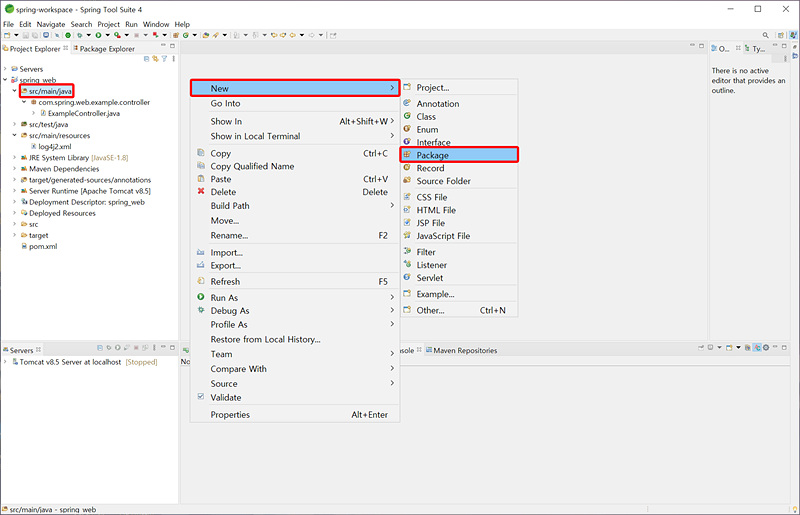Select Deployed Resources in the tree
Viewport: 800px width, 515px height.
pos(58,213)
